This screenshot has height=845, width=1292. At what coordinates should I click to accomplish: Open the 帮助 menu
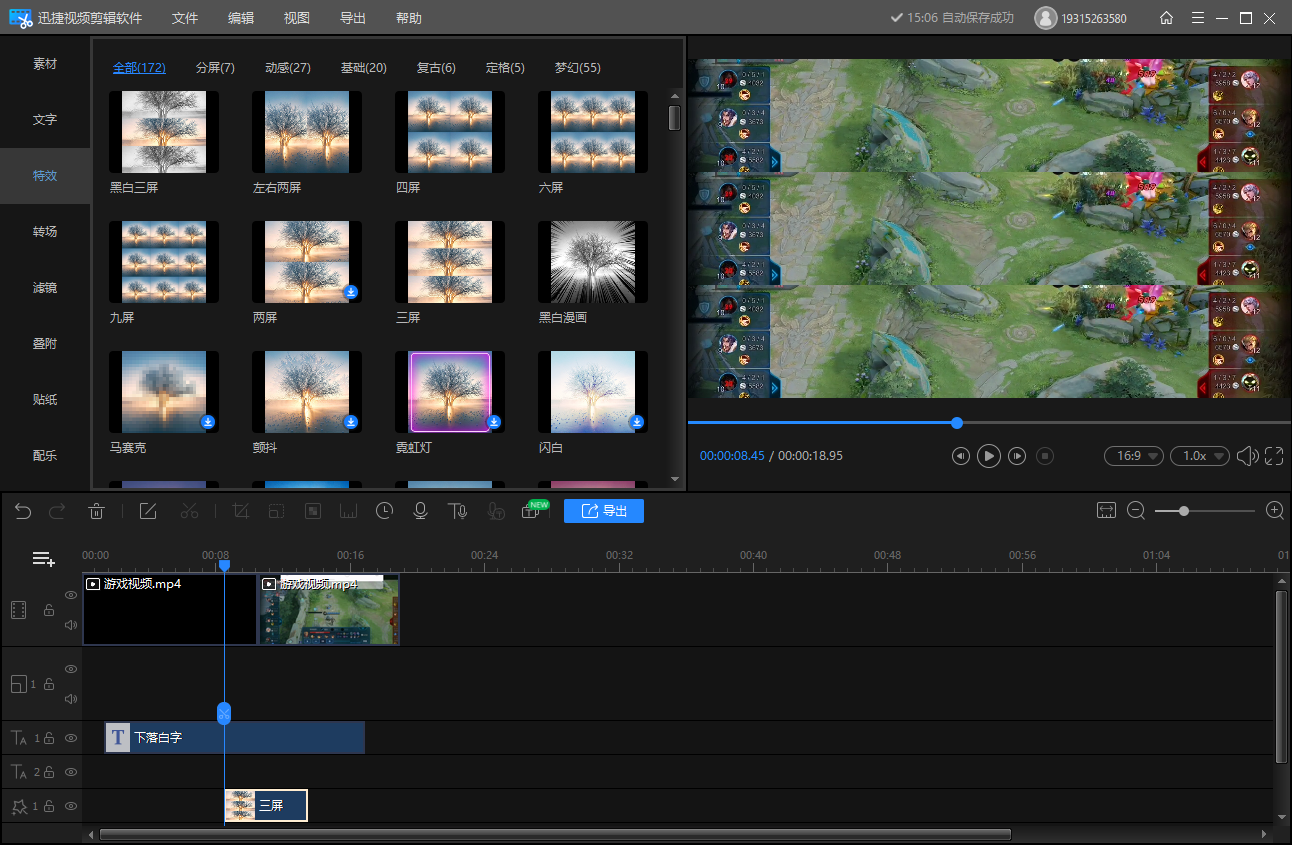click(409, 18)
